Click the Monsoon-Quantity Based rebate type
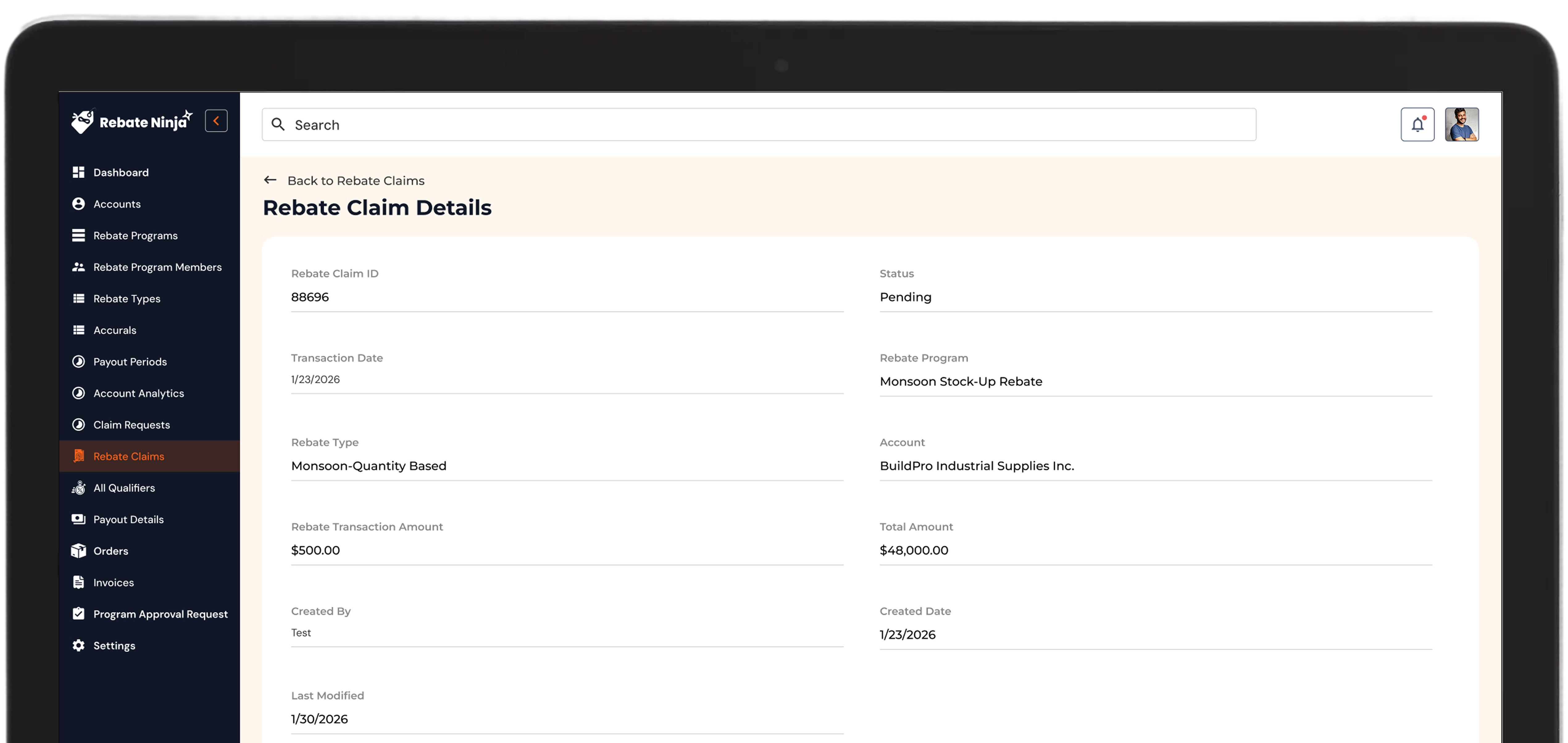 point(368,466)
